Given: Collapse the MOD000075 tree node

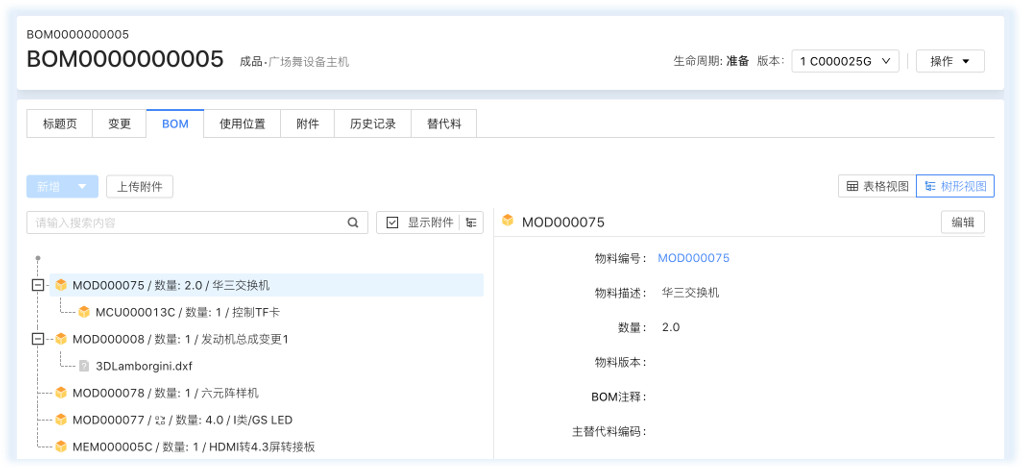Looking at the screenshot, I should tap(38, 285).
